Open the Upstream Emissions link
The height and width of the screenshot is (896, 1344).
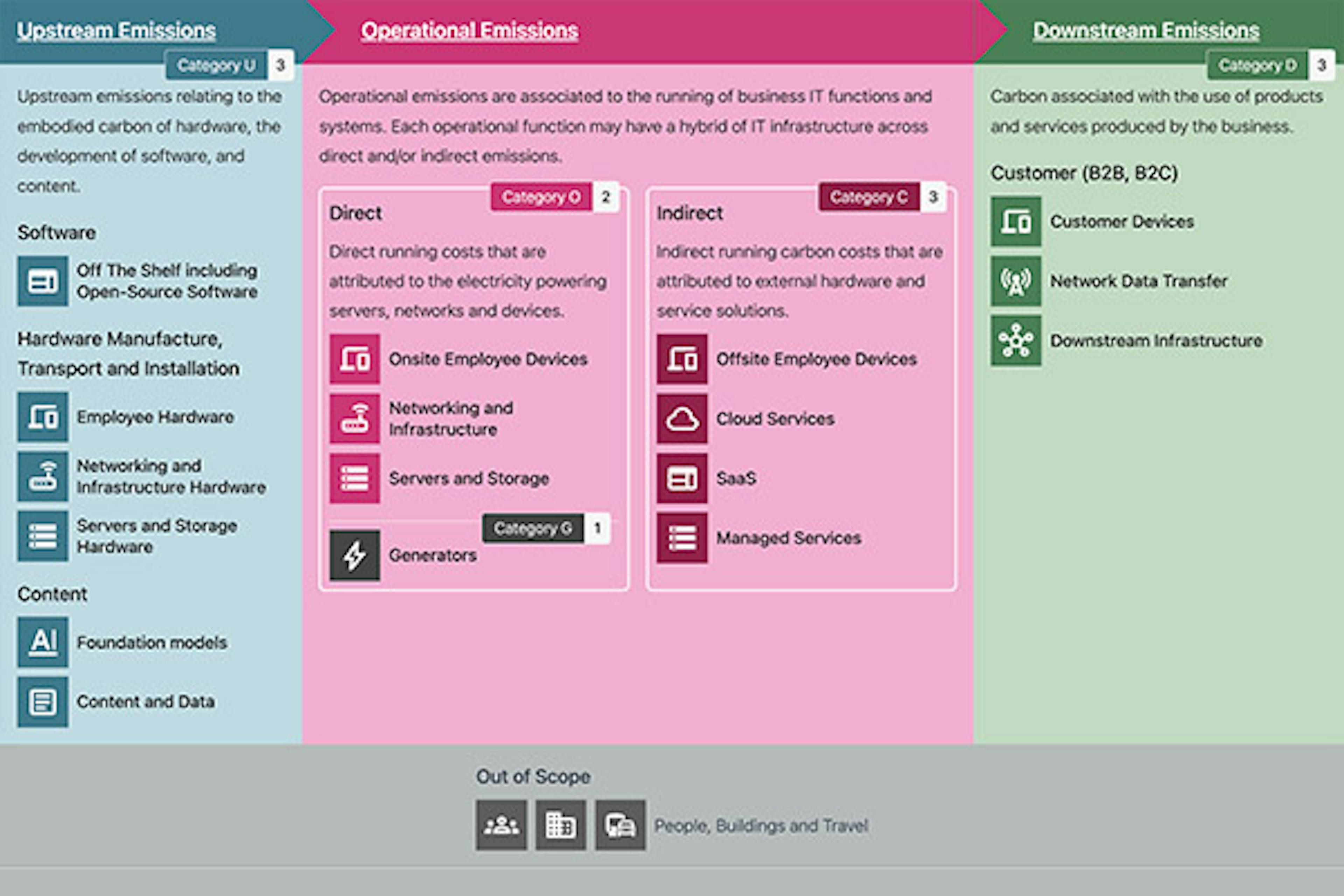pyautogui.click(x=116, y=30)
